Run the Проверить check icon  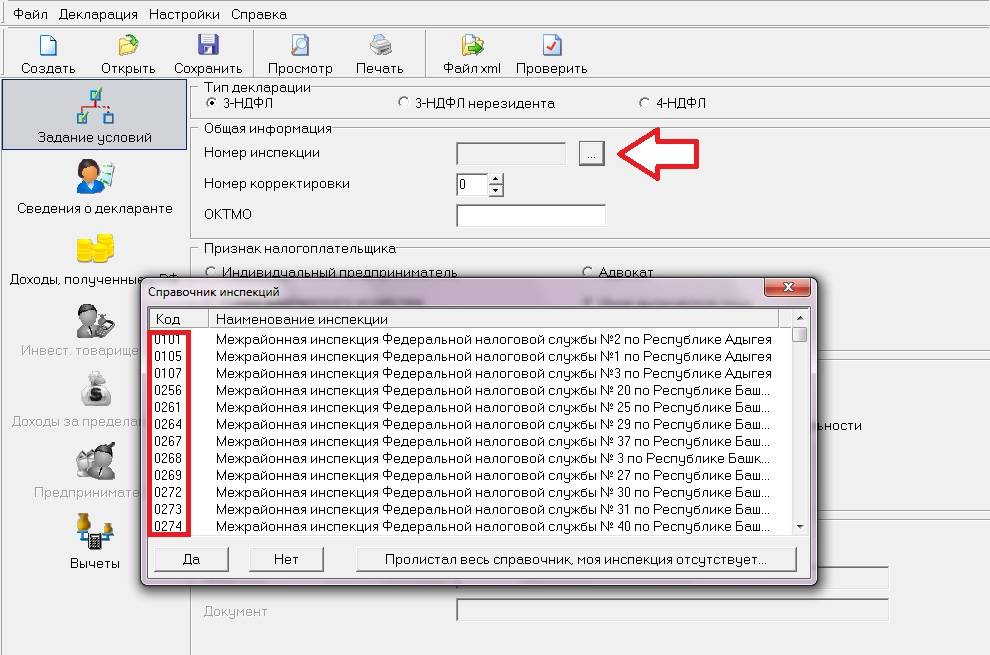[x=552, y=46]
